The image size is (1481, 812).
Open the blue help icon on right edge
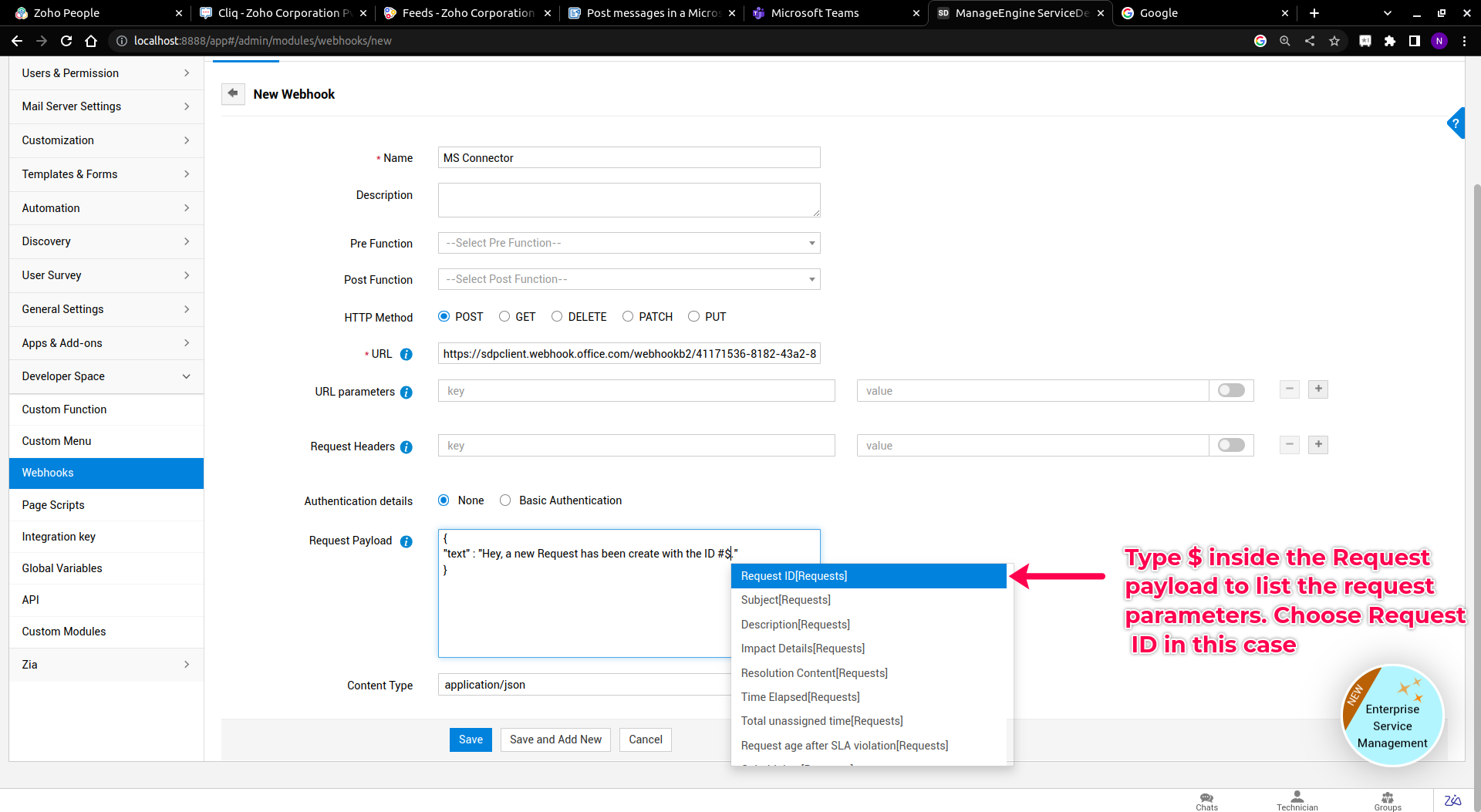(x=1456, y=123)
